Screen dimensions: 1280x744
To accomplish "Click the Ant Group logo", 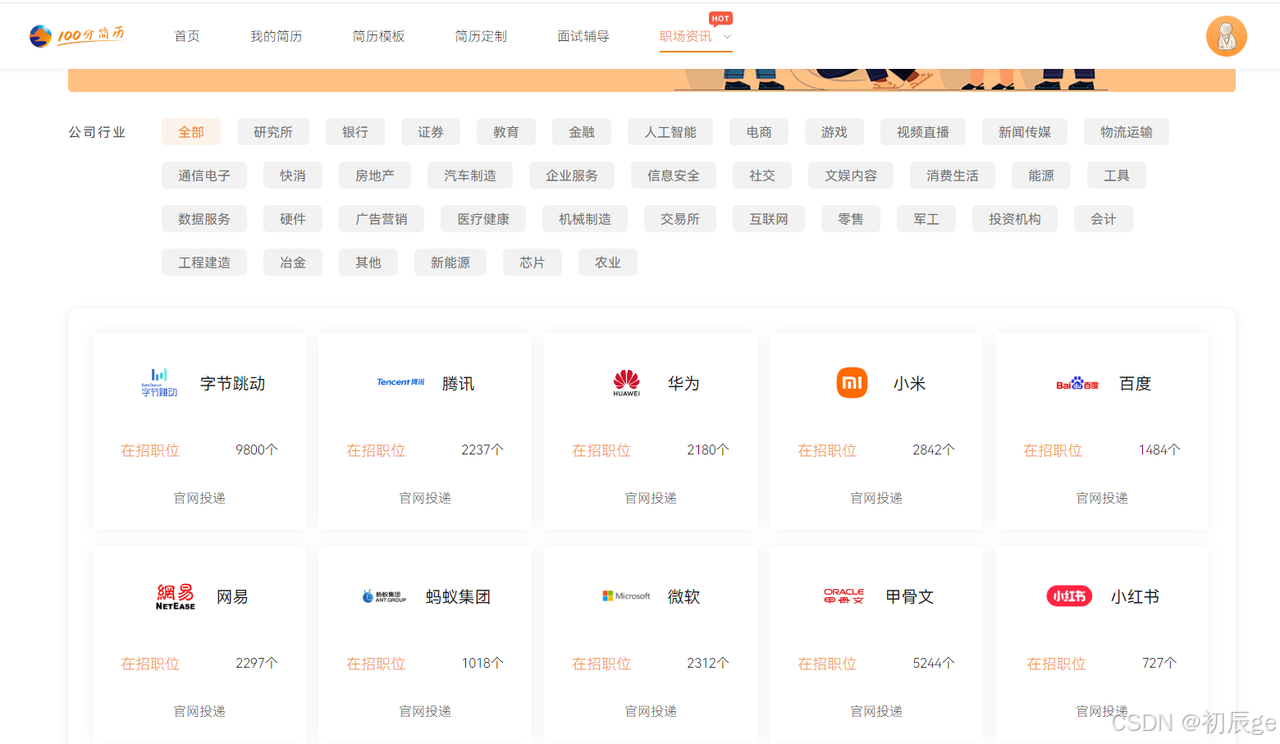I will point(384,597).
